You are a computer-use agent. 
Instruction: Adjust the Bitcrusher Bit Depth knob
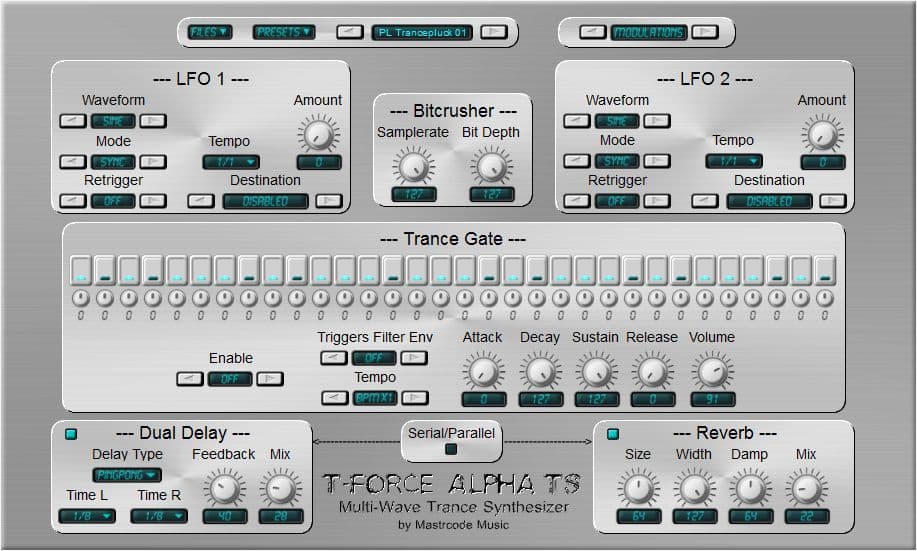[x=491, y=166]
